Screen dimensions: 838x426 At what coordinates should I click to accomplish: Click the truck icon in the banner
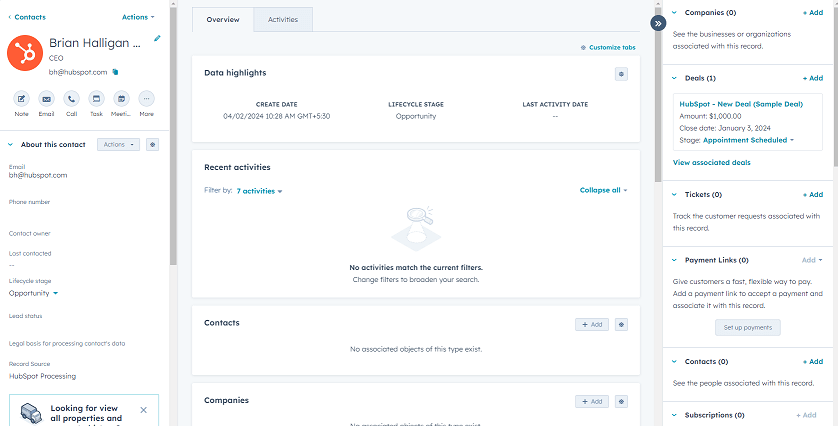[x=31, y=413]
